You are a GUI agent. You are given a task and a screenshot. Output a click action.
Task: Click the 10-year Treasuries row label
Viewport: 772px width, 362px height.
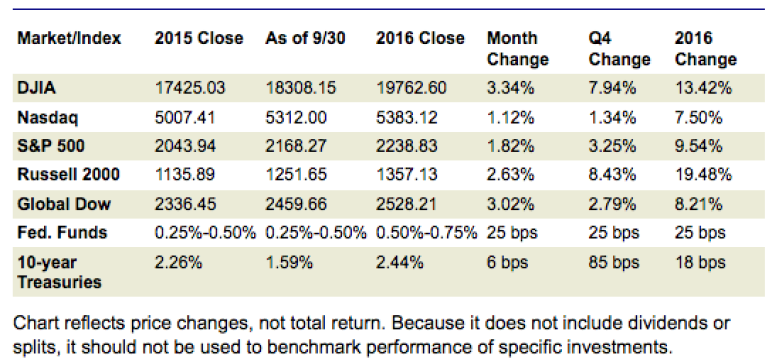[x=60, y=272]
